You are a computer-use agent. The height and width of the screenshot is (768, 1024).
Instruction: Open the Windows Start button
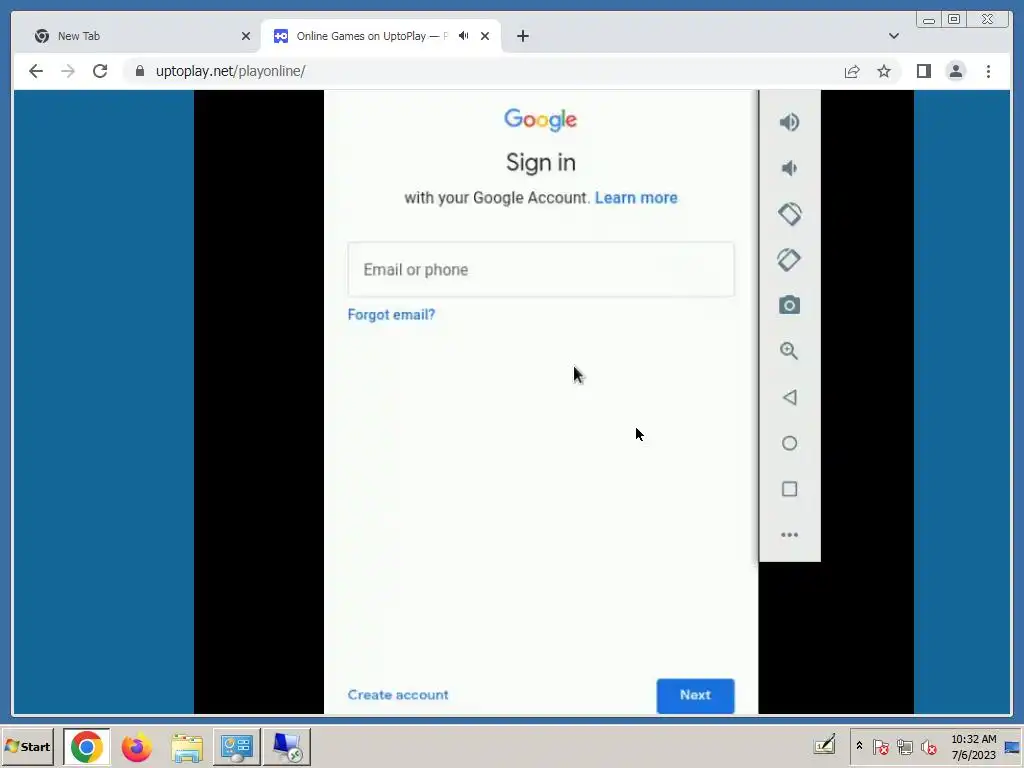pyautogui.click(x=28, y=746)
